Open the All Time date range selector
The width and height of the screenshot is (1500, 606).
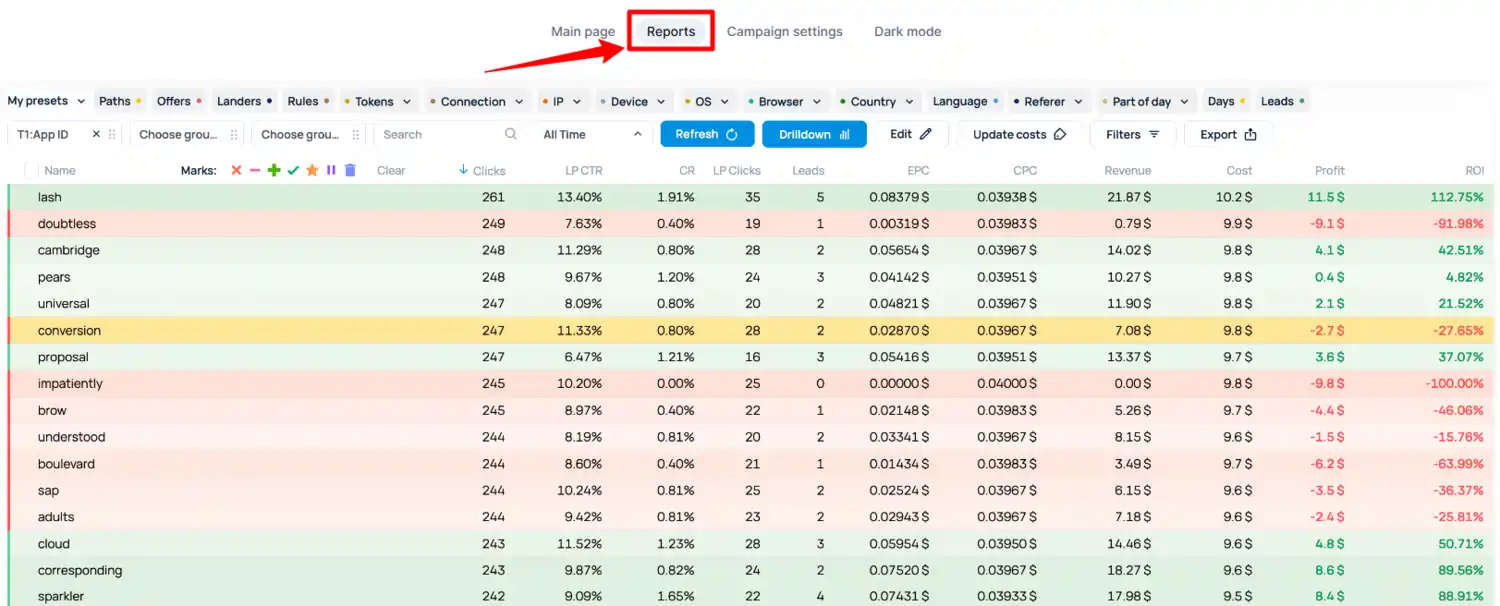(593, 134)
